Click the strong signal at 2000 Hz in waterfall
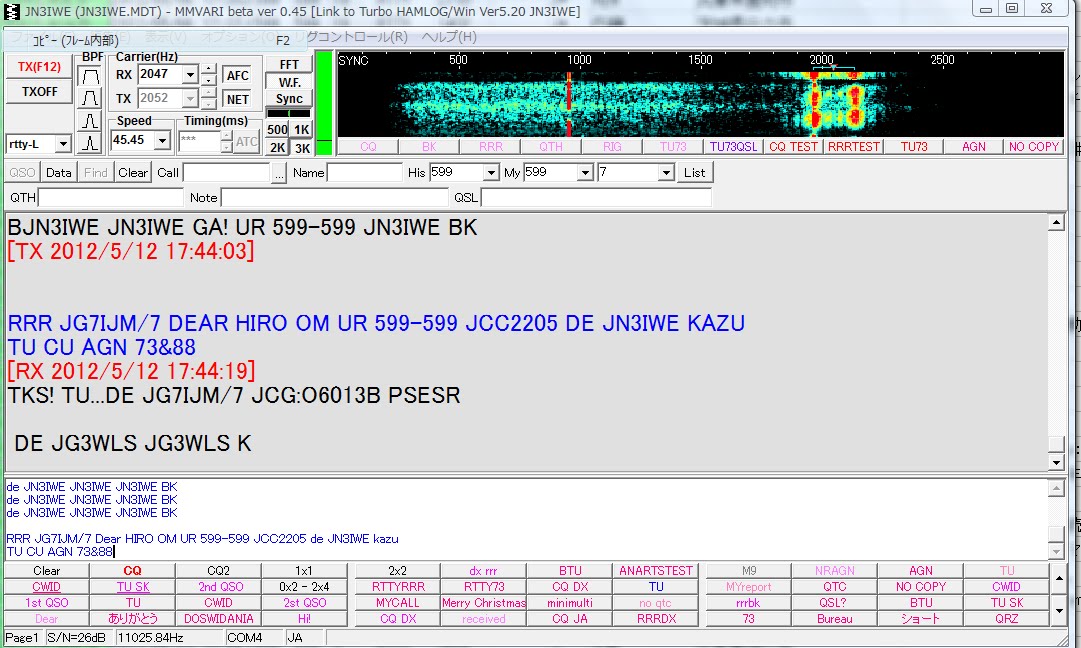The height and width of the screenshot is (648, 1081). point(816,103)
